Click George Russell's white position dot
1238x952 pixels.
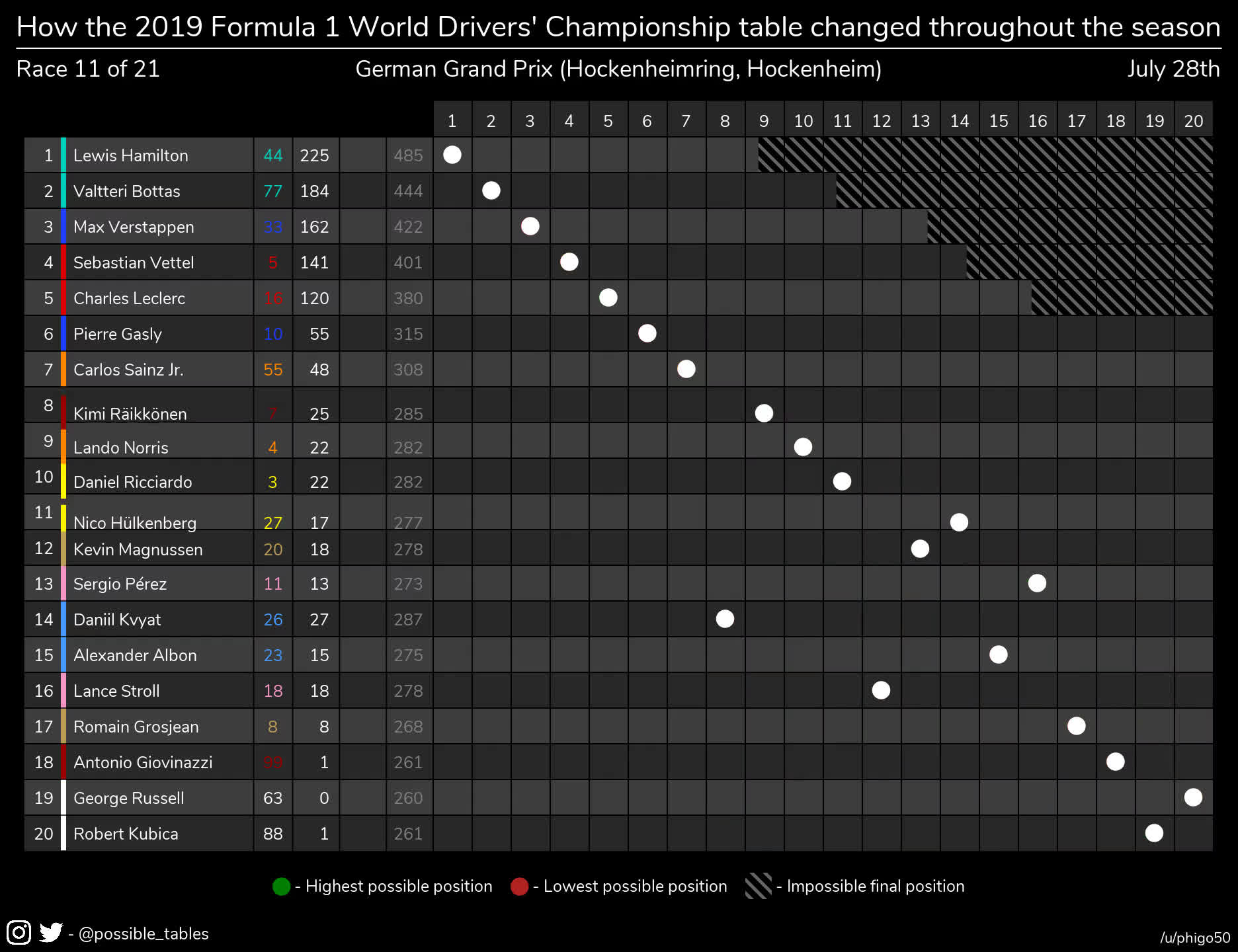pyautogui.click(x=1193, y=797)
